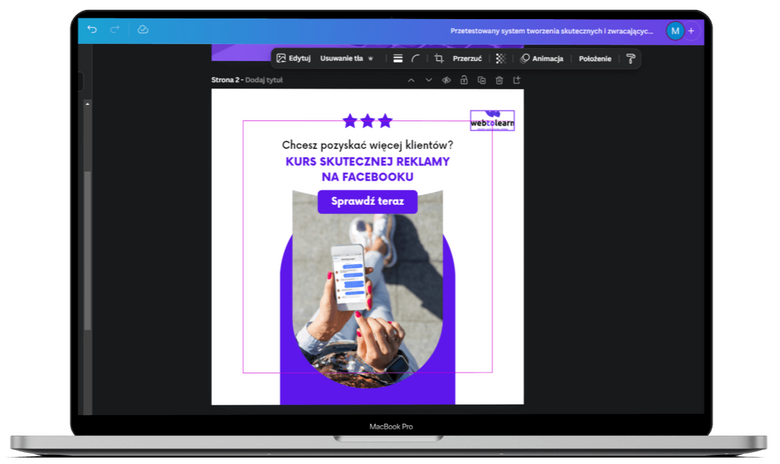
Task: Click the Przerzuć button
Action: tap(467, 59)
